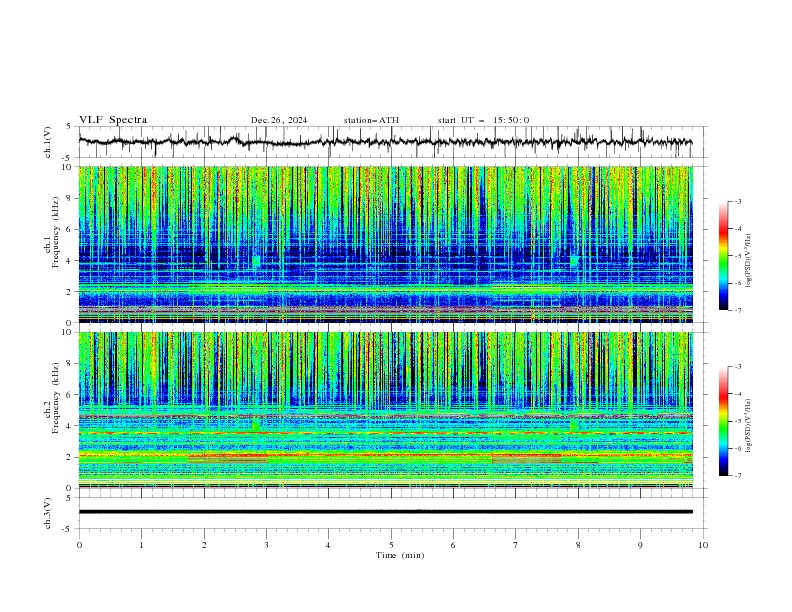Click the time axis tick label '3'
The width and height of the screenshot is (792, 612).
coord(266,545)
